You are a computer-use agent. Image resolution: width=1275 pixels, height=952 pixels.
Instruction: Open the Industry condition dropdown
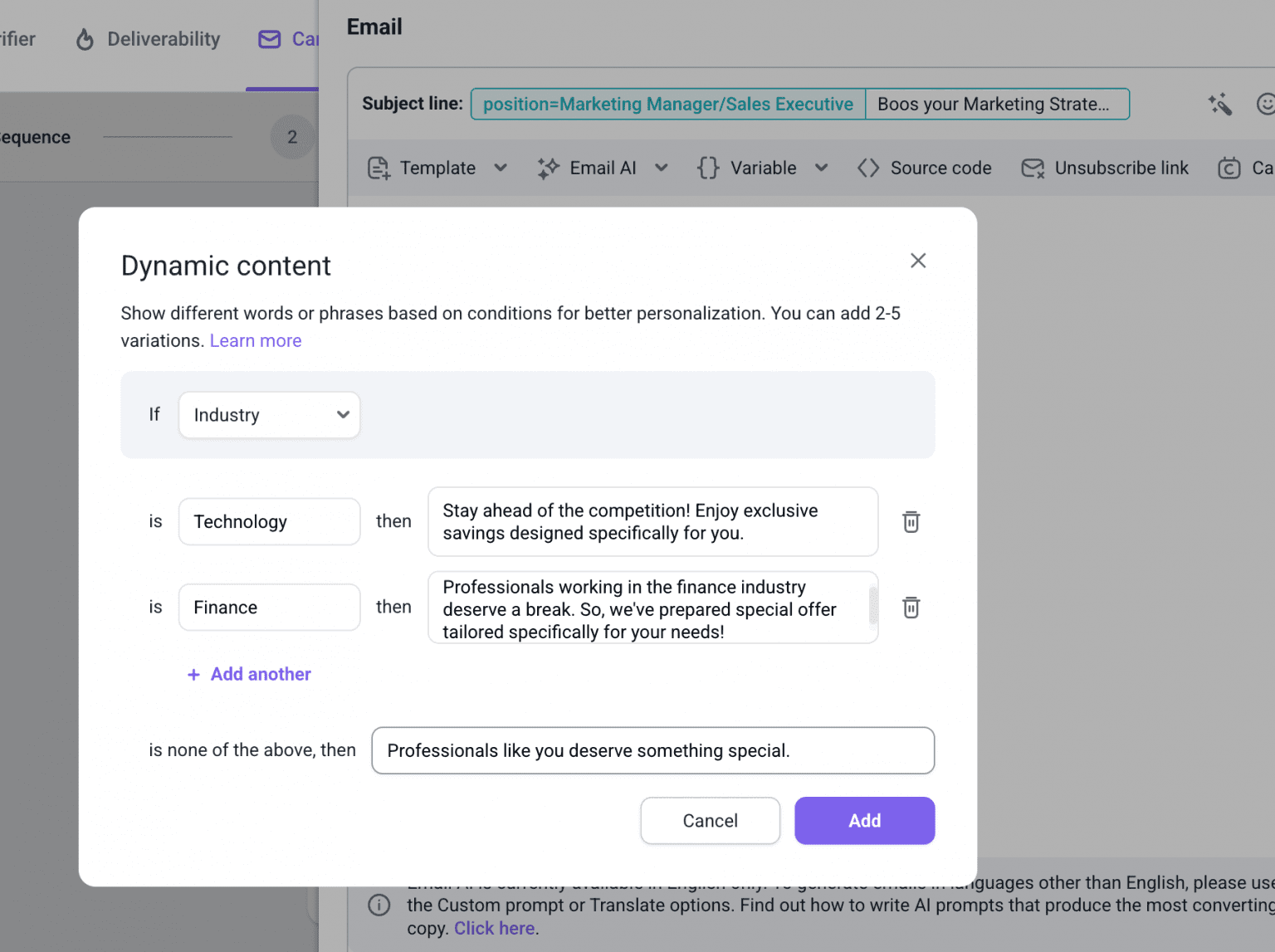click(x=269, y=415)
